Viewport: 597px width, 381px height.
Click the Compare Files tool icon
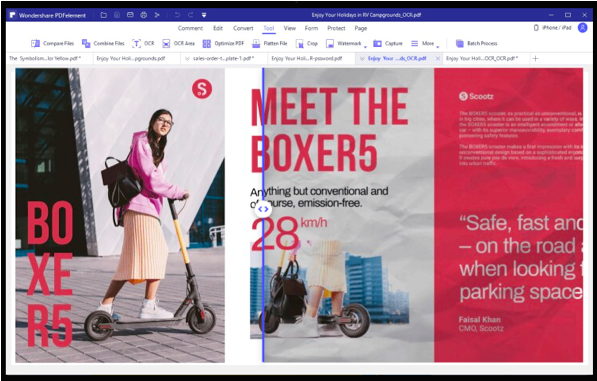coord(35,43)
